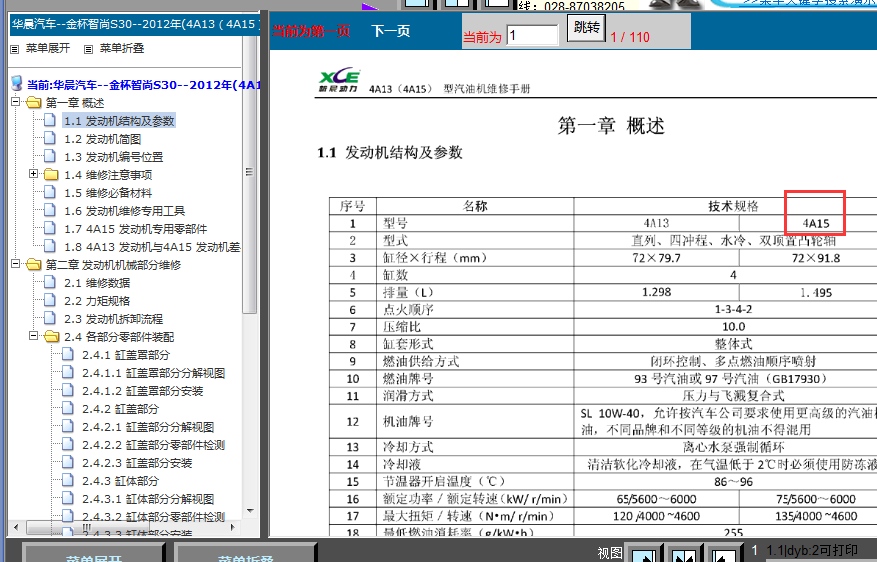Click the row name 燃油牌号
Image resolution: width=877 pixels, height=562 pixels.
click(408, 379)
